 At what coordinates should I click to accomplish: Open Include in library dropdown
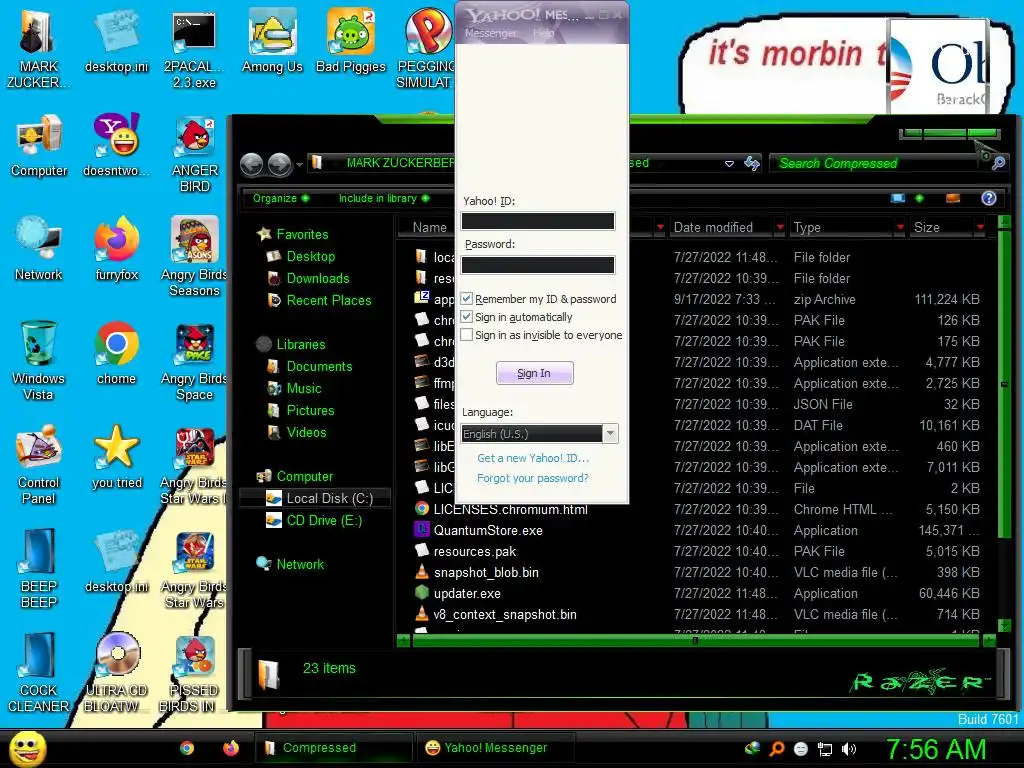(x=384, y=198)
